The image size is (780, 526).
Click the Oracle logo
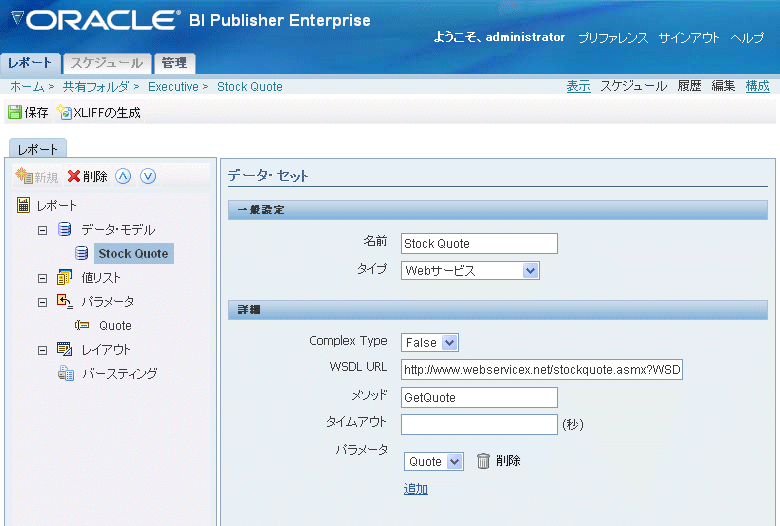(96, 20)
